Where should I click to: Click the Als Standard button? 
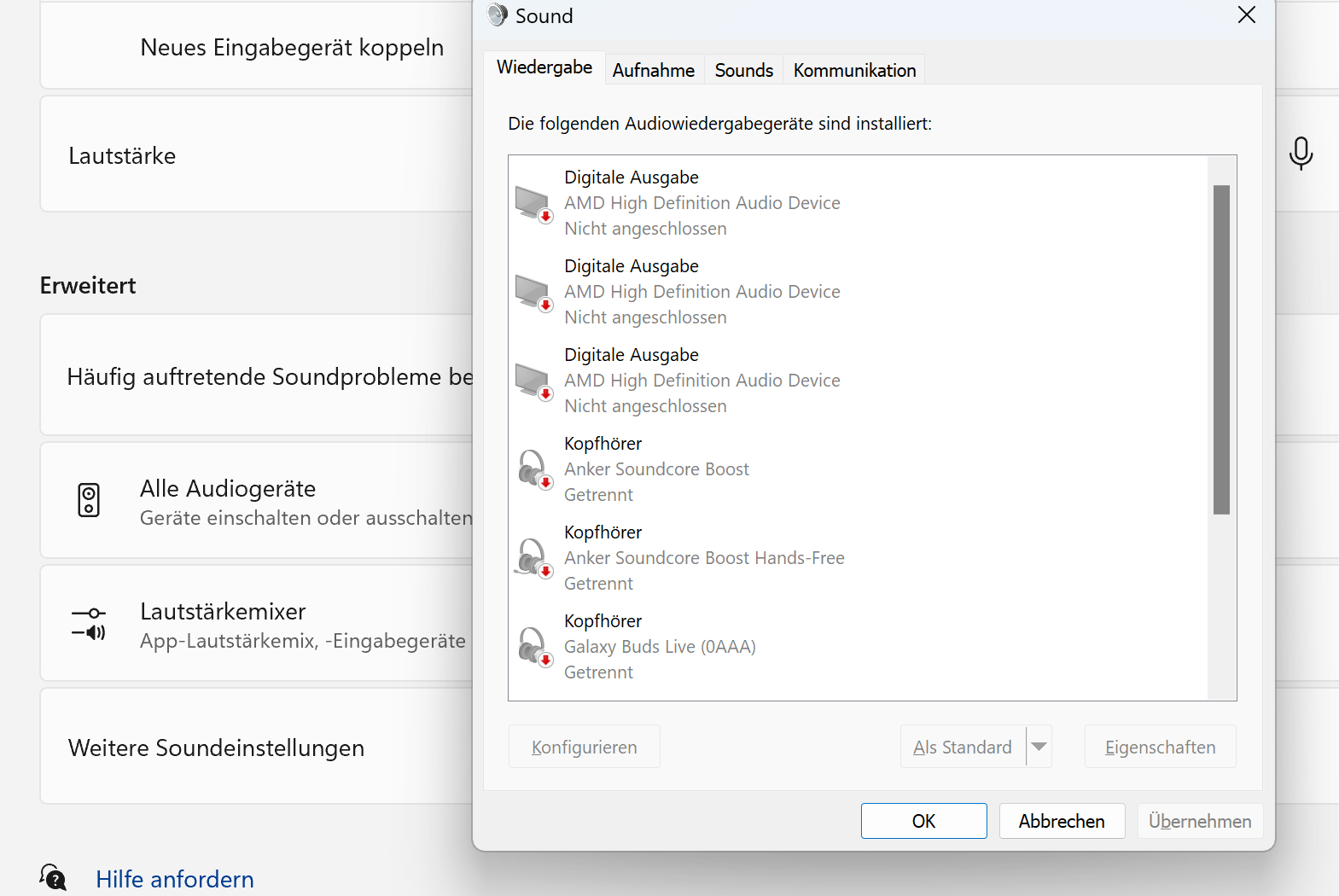click(963, 747)
